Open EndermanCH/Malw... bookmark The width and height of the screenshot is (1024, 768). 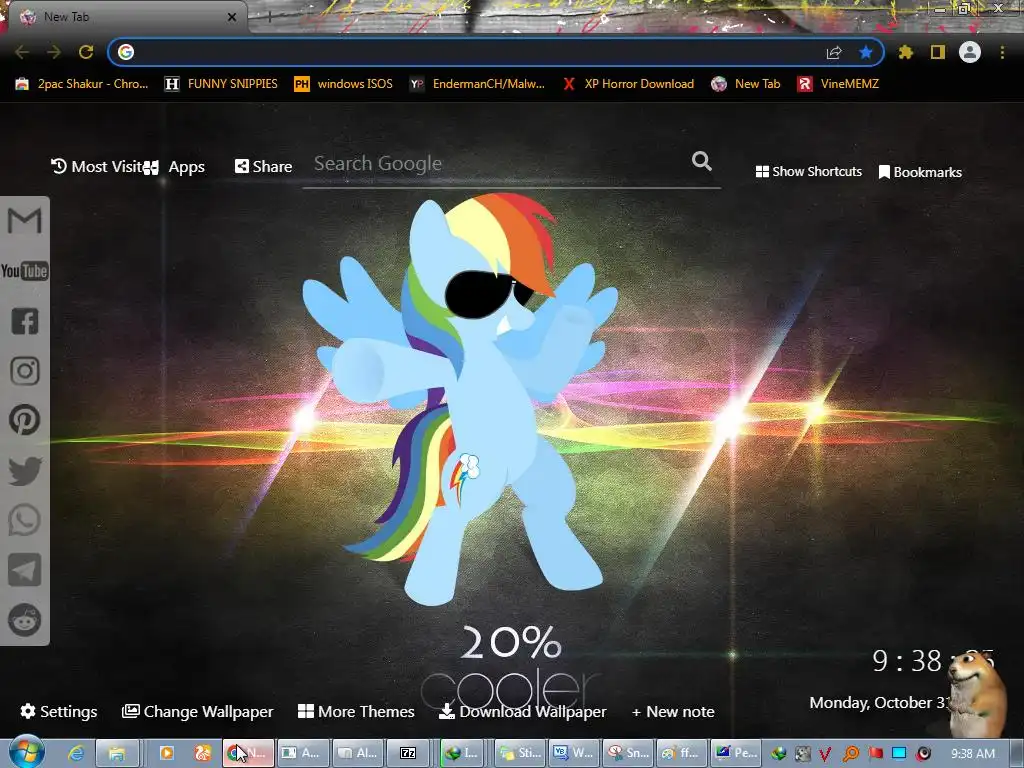click(x=477, y=84)
